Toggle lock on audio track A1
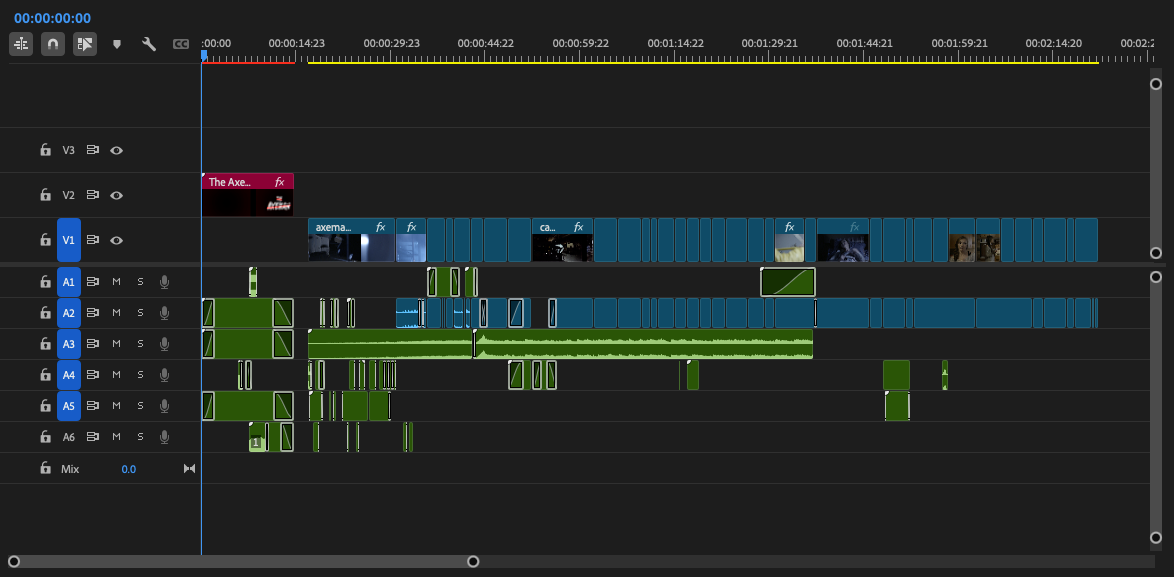Screen dimensions: 1174x577 [x=46, y=281]
